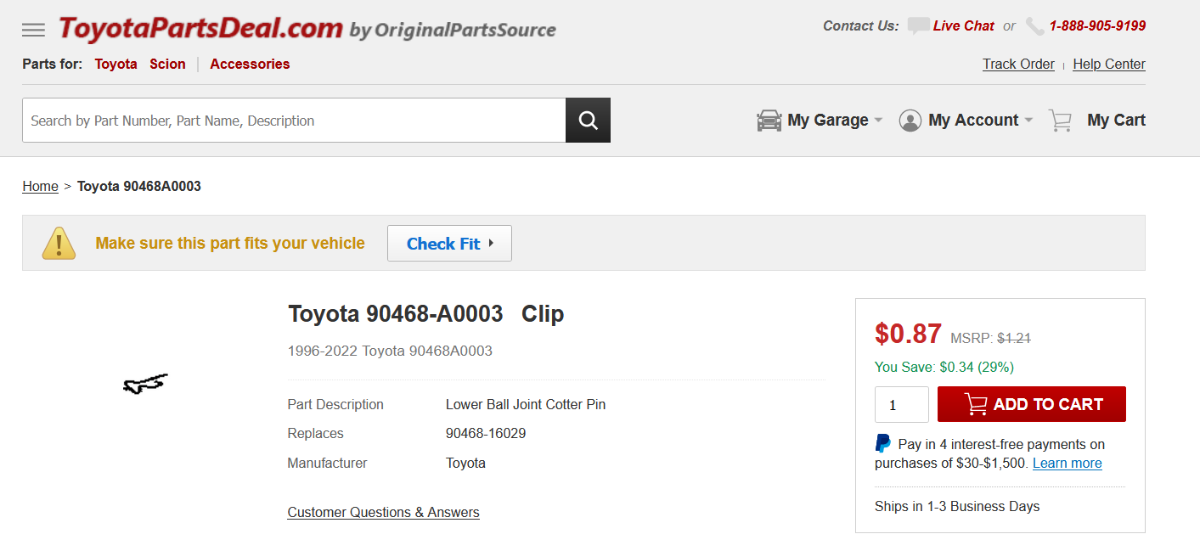Click the My Account profile icon
The image size is (1200, 551).
click(x=910, y=120)
